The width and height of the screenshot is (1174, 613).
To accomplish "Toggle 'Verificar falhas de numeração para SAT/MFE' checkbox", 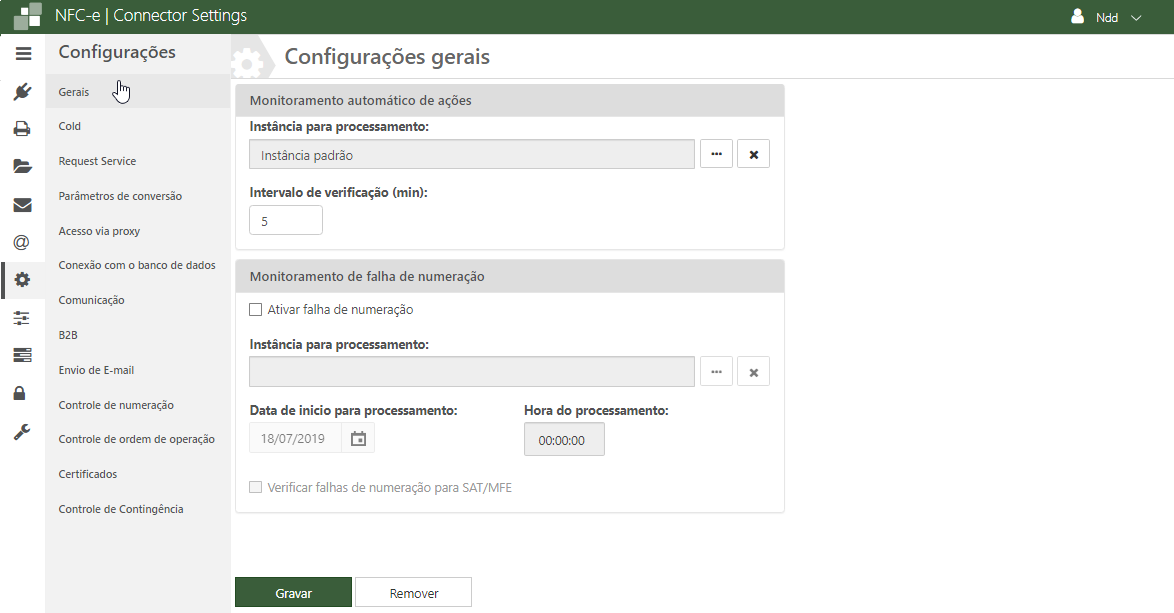I will [256, 488].
